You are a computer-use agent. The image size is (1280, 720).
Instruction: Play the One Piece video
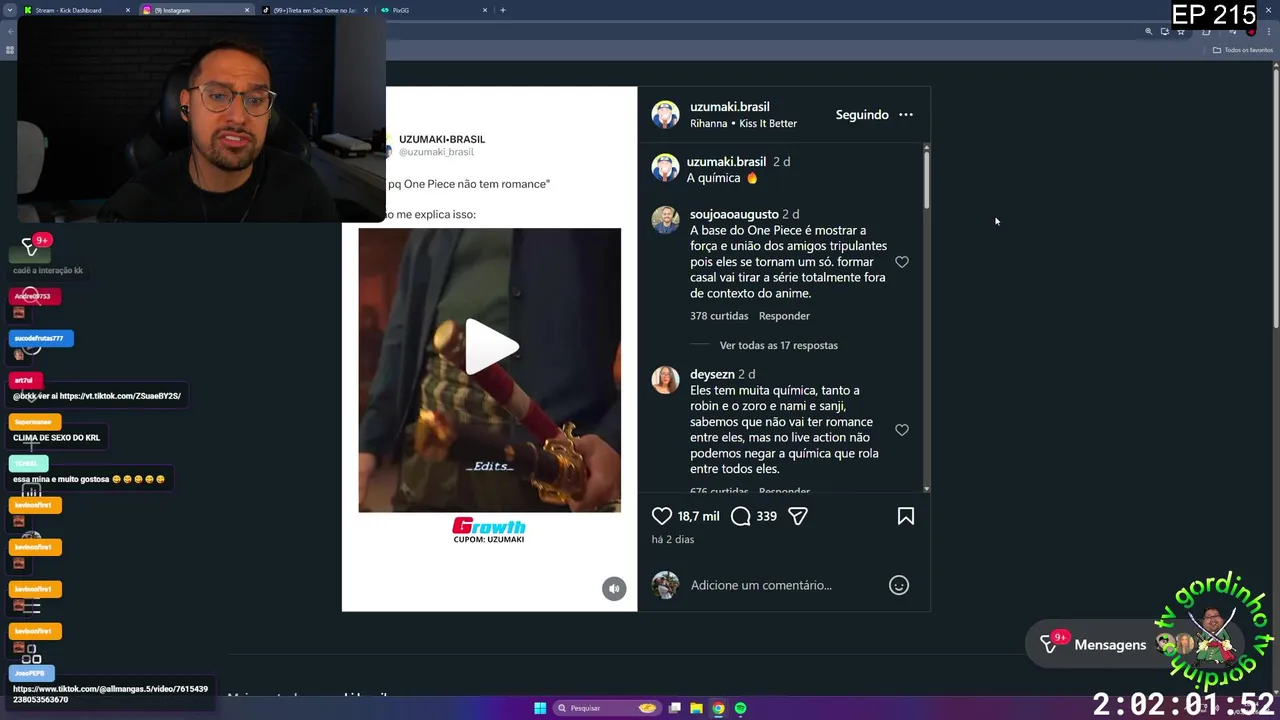pos(490,347)
